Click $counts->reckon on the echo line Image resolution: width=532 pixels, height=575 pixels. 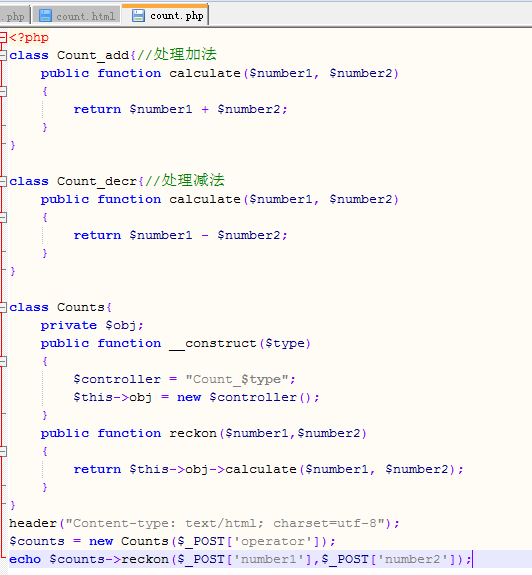pos(109,559)
